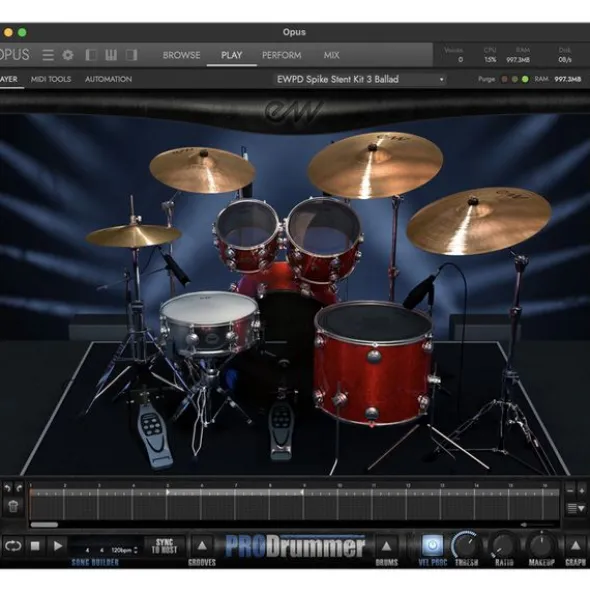Screen dimensions: 590x591
Task: Click the stop playback button
Action: [x=35, y=546]
